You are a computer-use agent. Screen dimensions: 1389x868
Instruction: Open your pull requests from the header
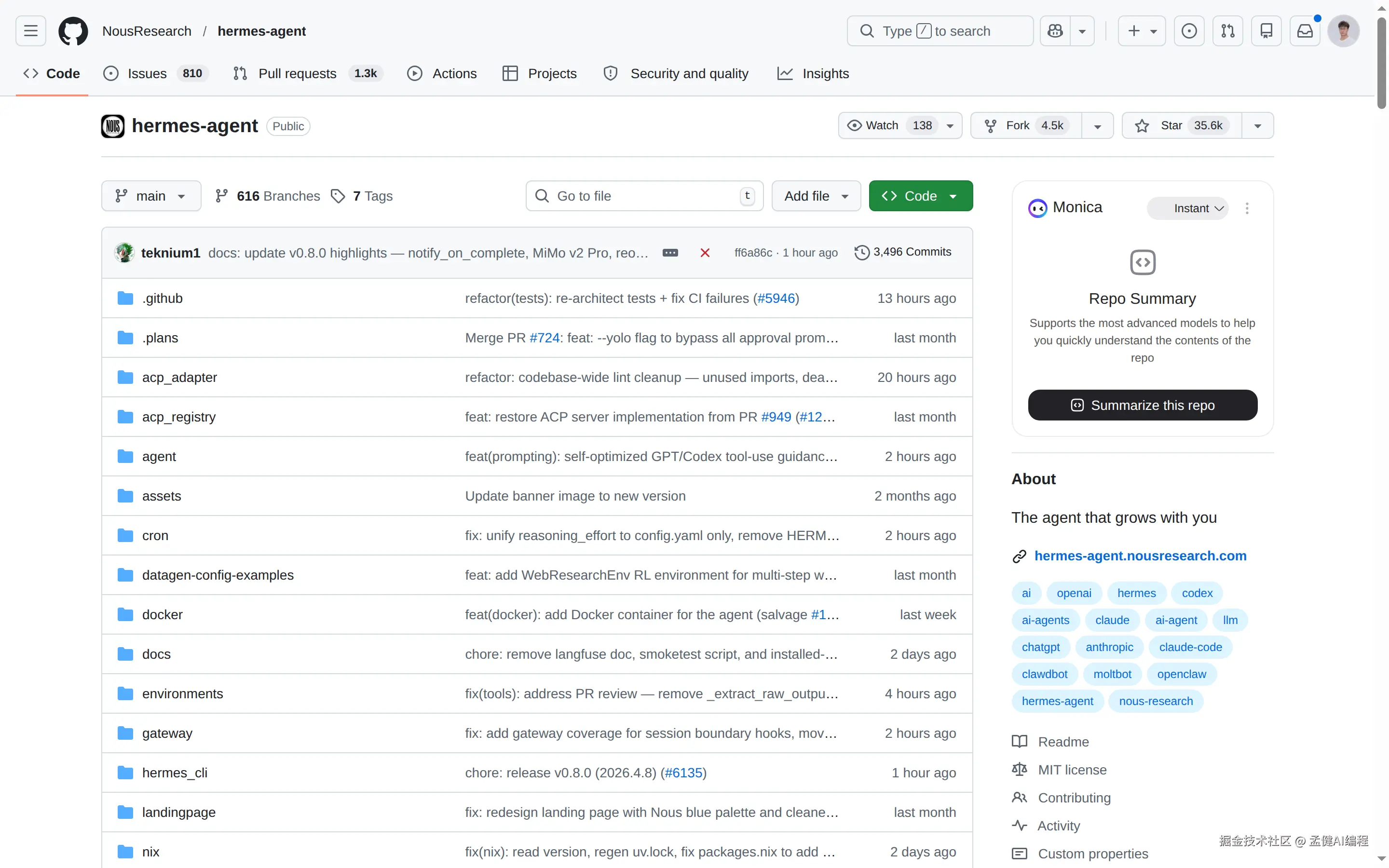click(1228, 30)
